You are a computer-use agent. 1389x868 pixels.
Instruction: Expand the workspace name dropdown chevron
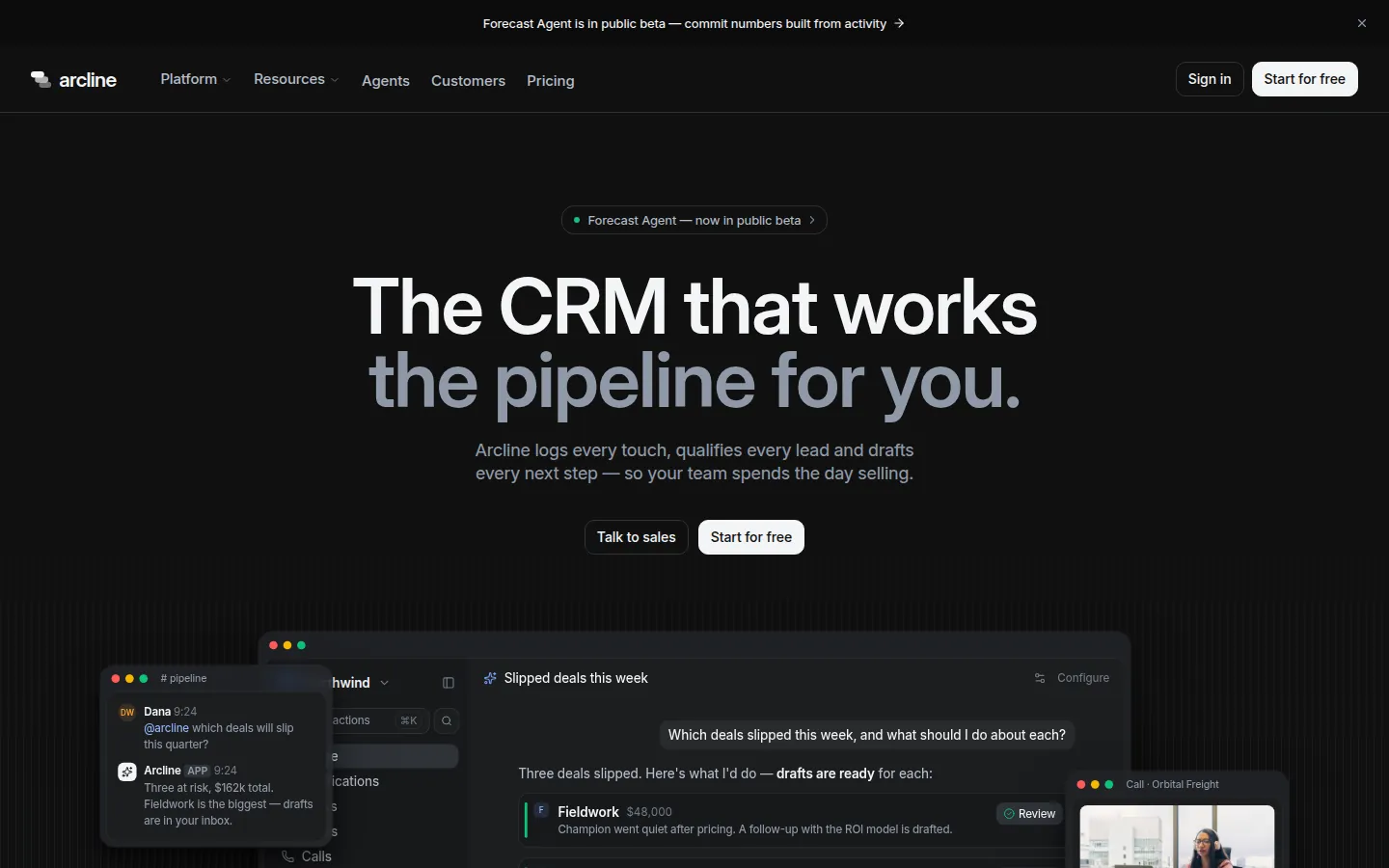click(385, 683)
